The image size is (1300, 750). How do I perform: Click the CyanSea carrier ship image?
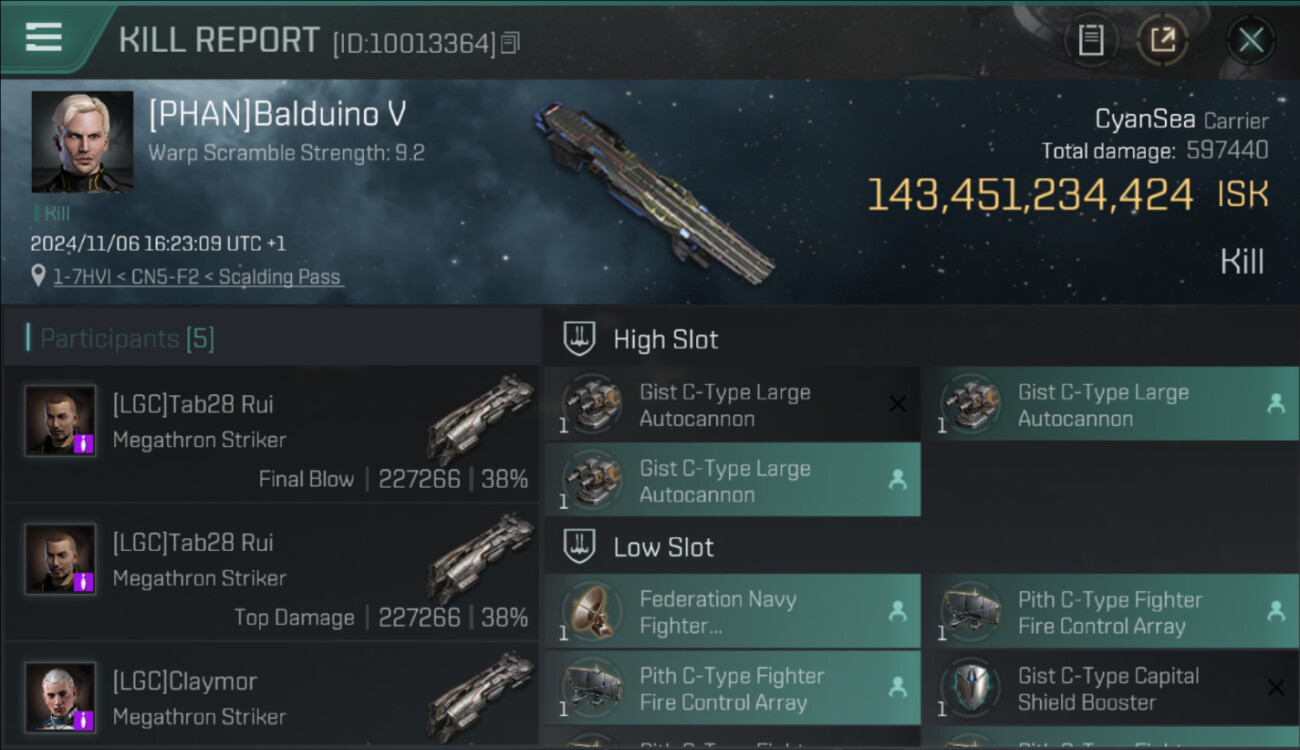click(x=655, y=192)
